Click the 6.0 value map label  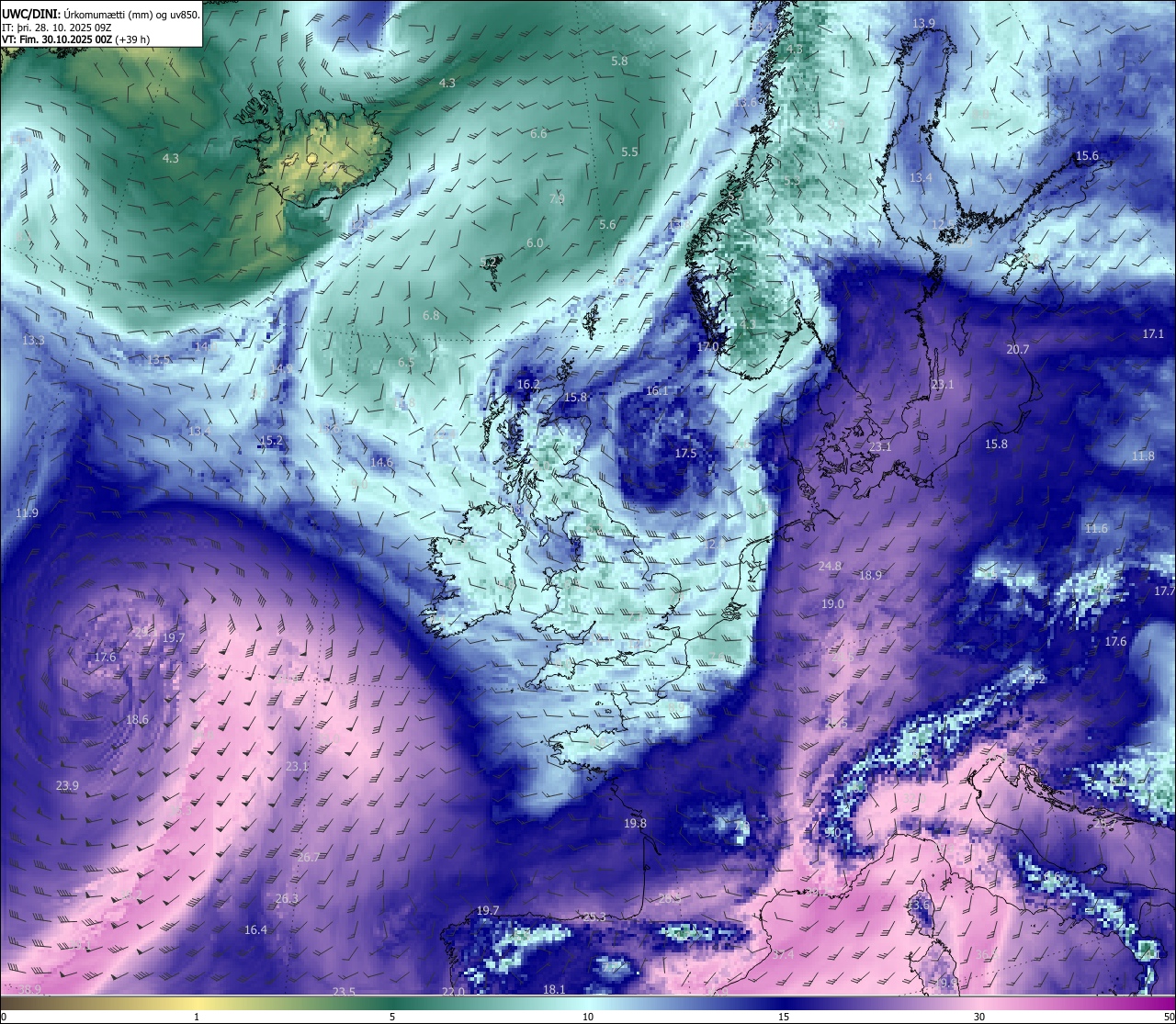[x=535, y=243]
